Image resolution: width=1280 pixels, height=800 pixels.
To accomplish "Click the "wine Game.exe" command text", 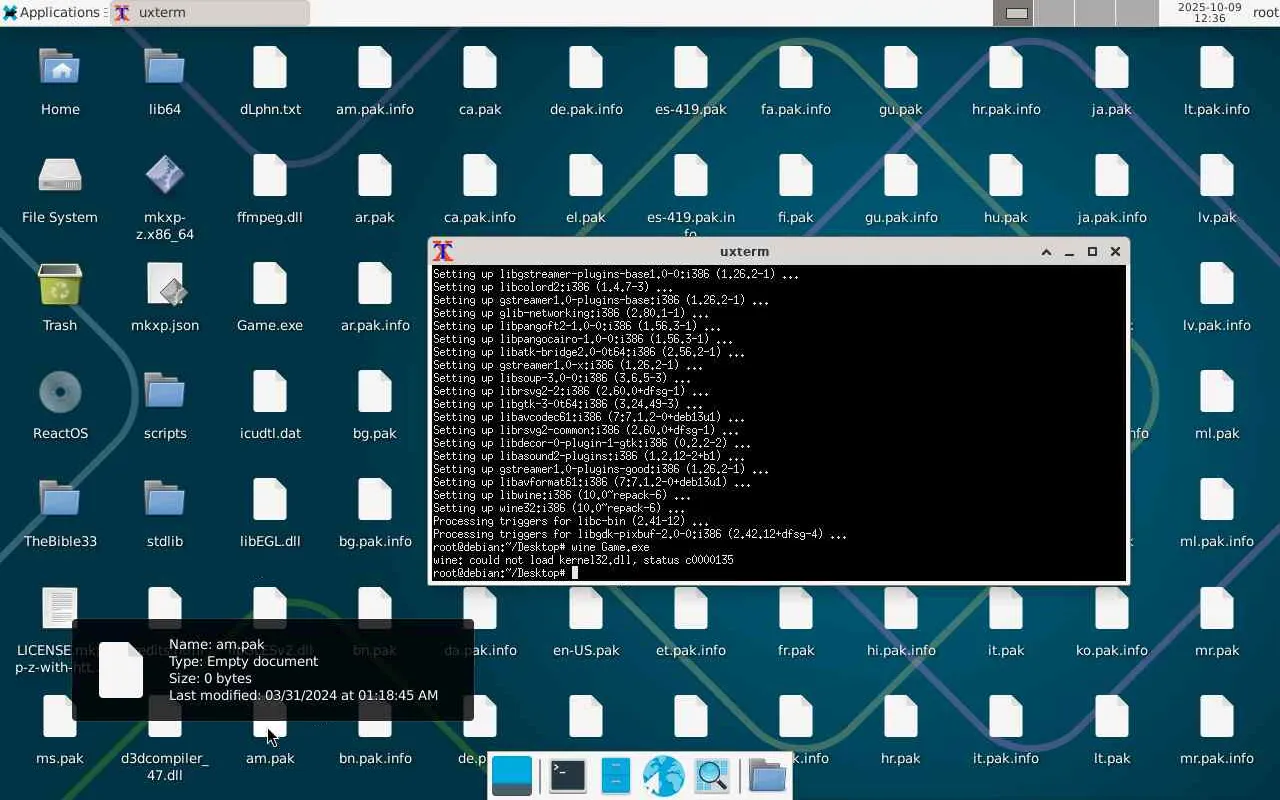I will 610,547.
